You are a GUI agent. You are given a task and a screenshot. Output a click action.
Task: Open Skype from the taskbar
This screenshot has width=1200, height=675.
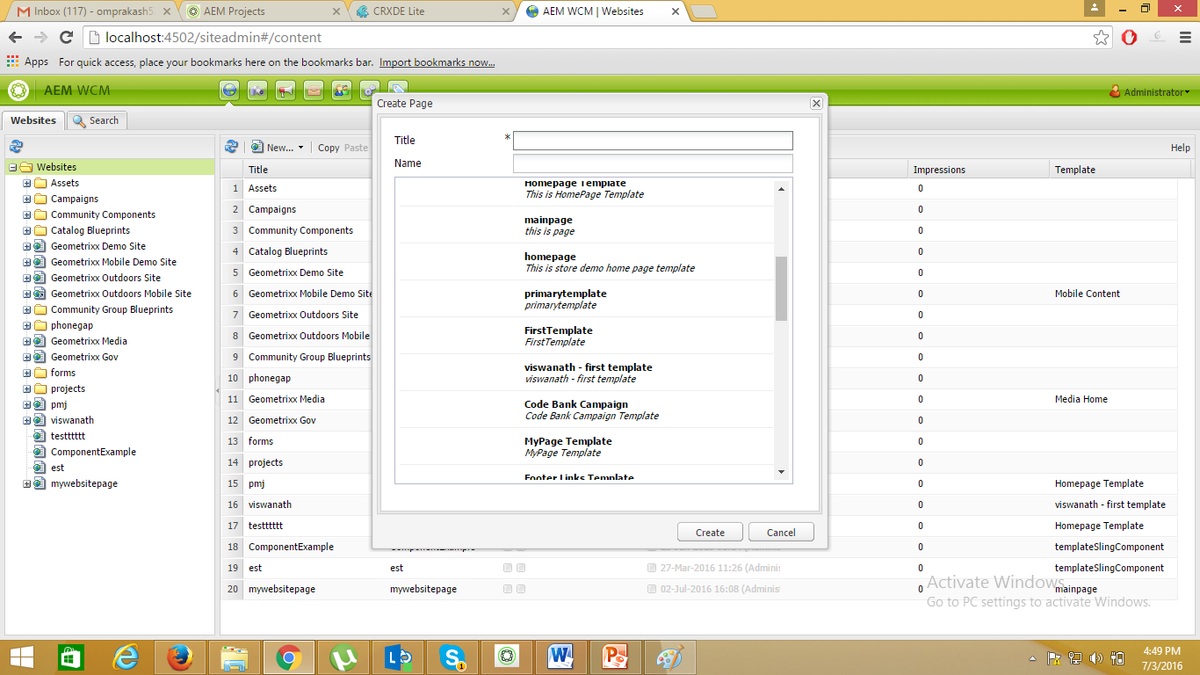[451, 657]
